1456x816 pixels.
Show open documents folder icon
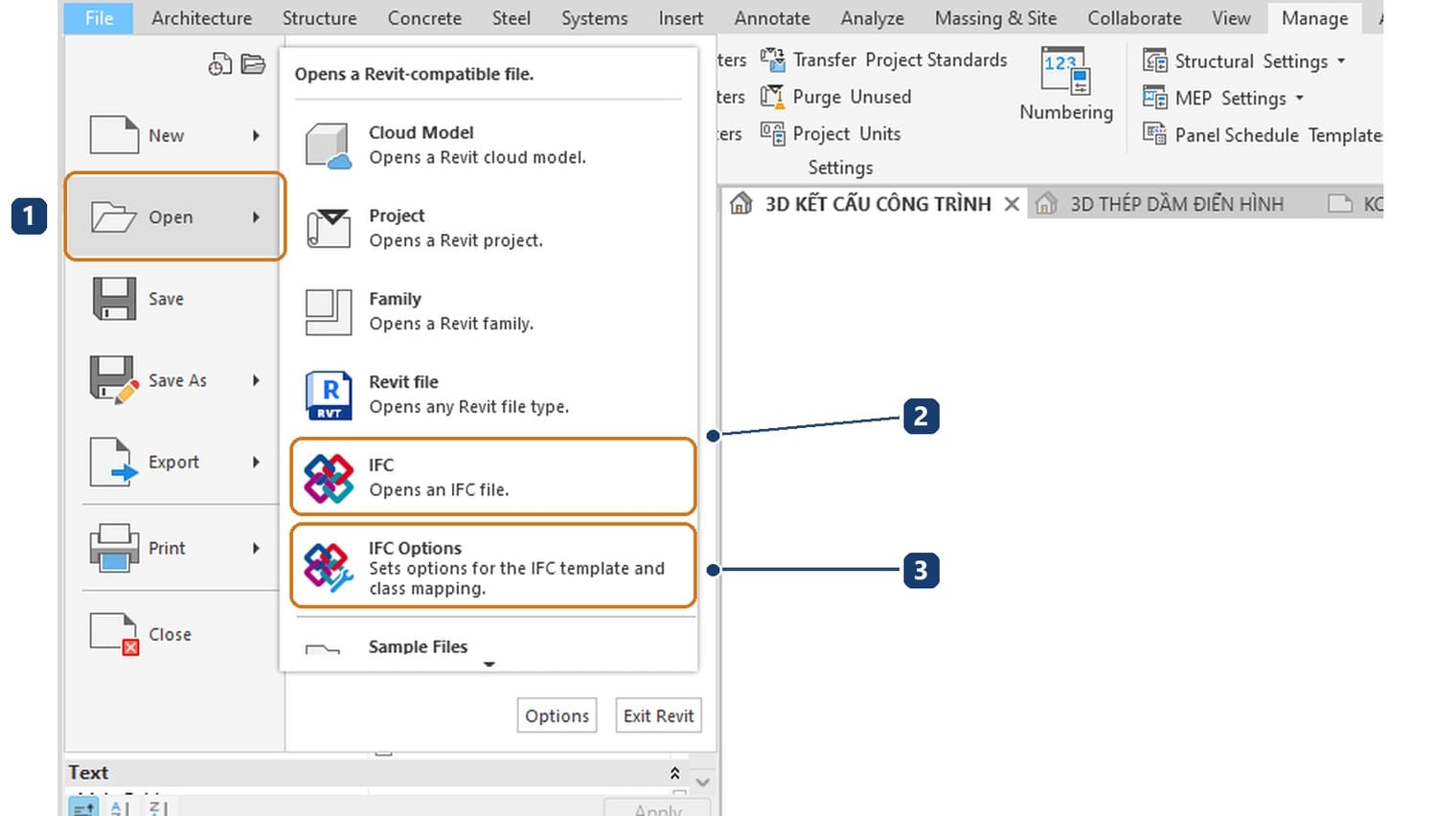(x=253, y=64)
